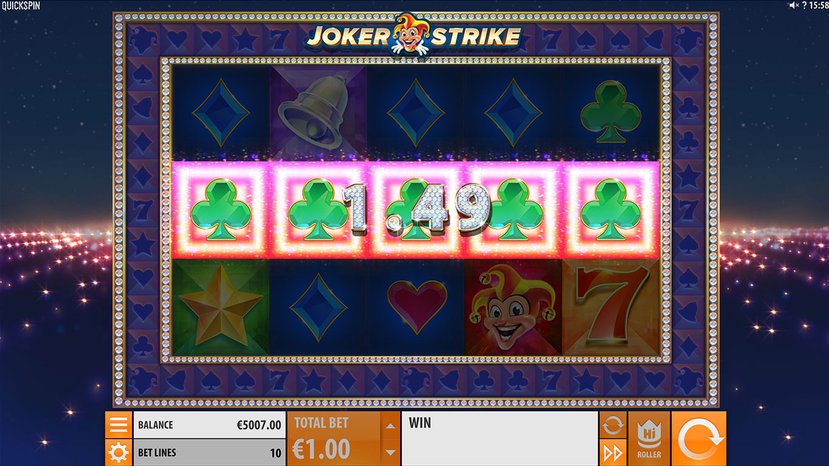The height and width of the screenshot is (466, 829).
Task: Click the red 7 symbol
Action: click(611, 307)
